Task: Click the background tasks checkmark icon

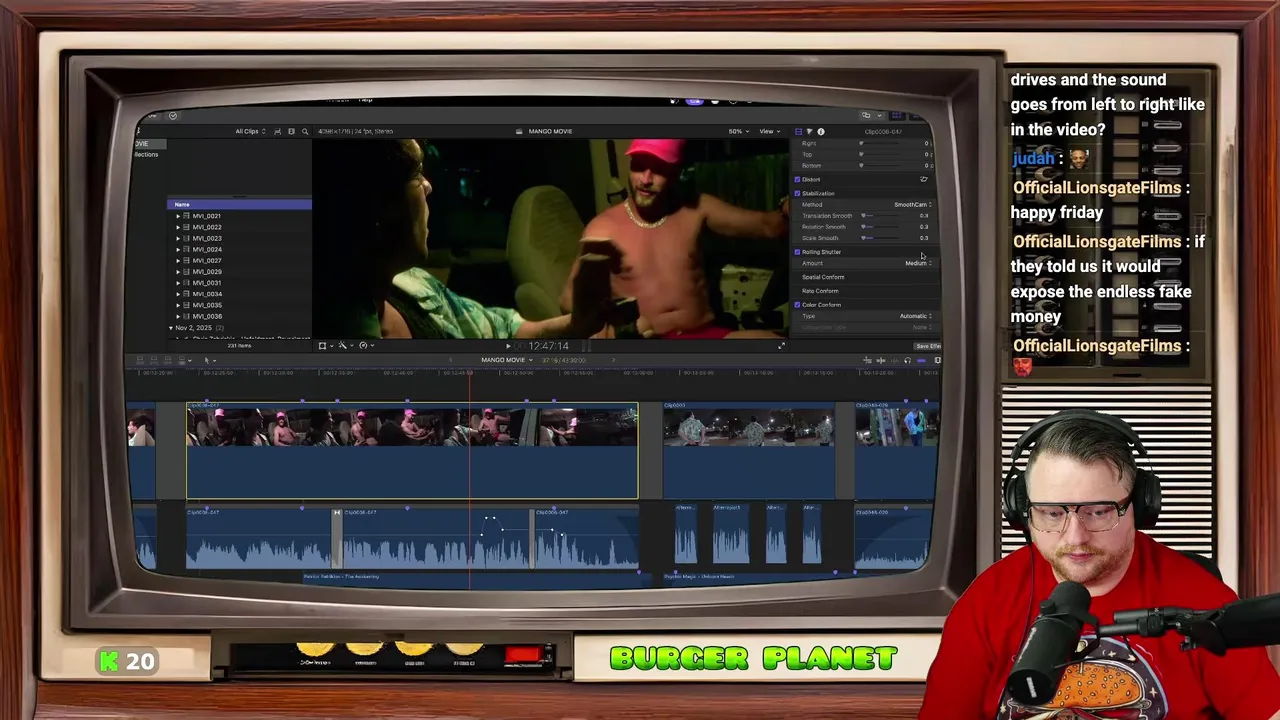Action: pyautogui.click(x=172, y=115)
